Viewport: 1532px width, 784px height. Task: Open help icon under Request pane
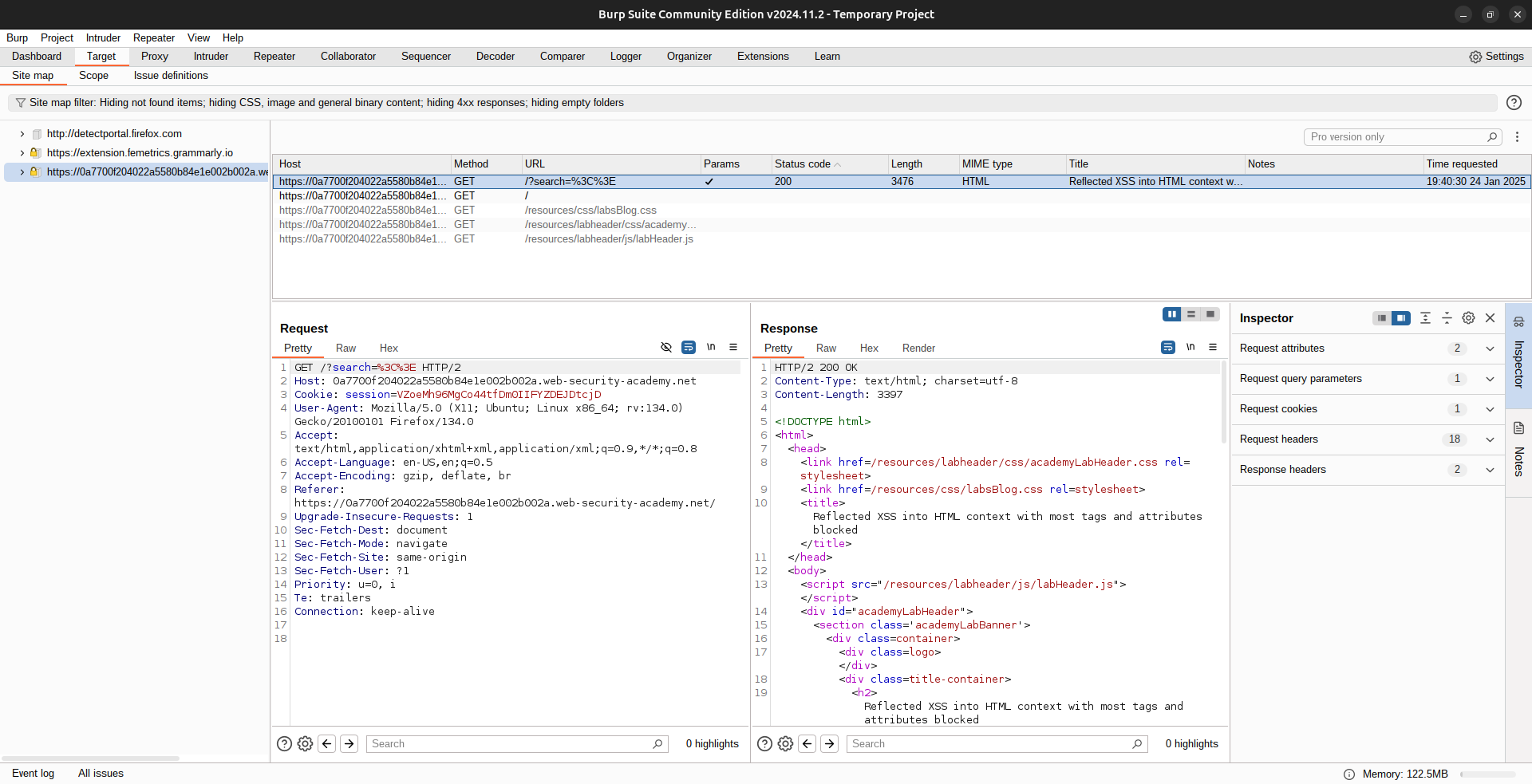(284, 744)
